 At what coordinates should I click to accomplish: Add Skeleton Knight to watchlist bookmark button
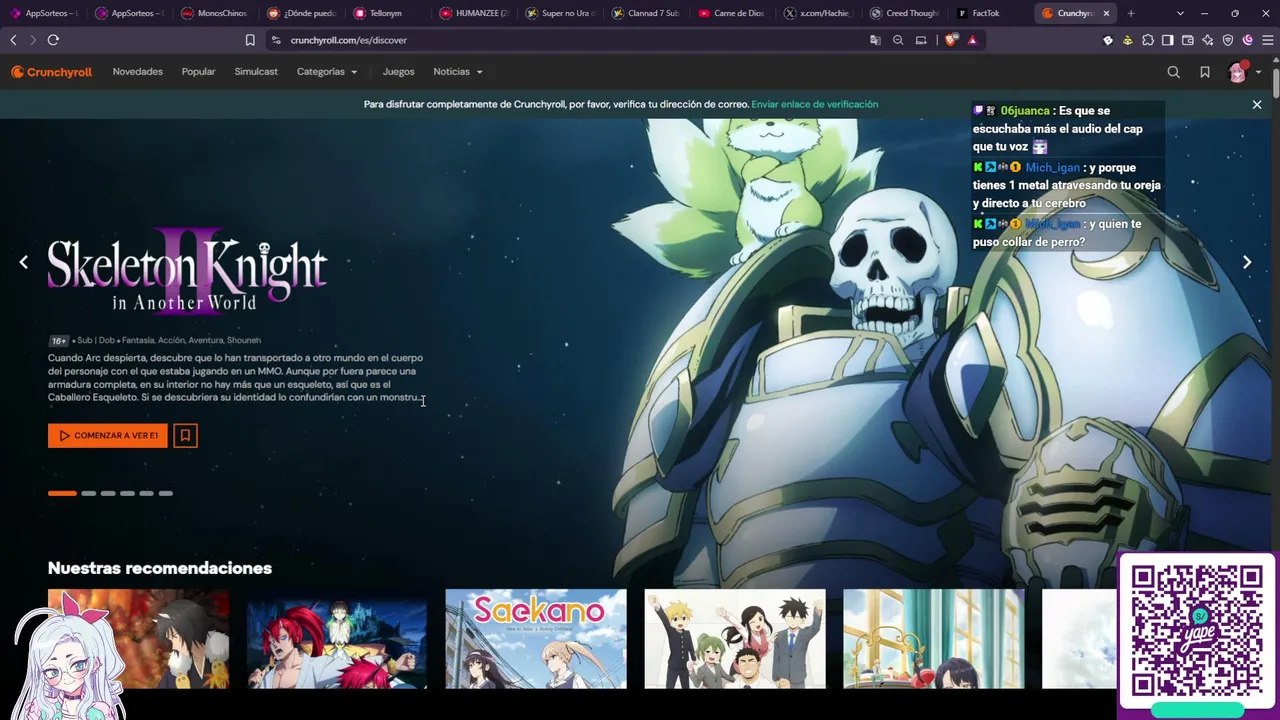coord(185,436)
